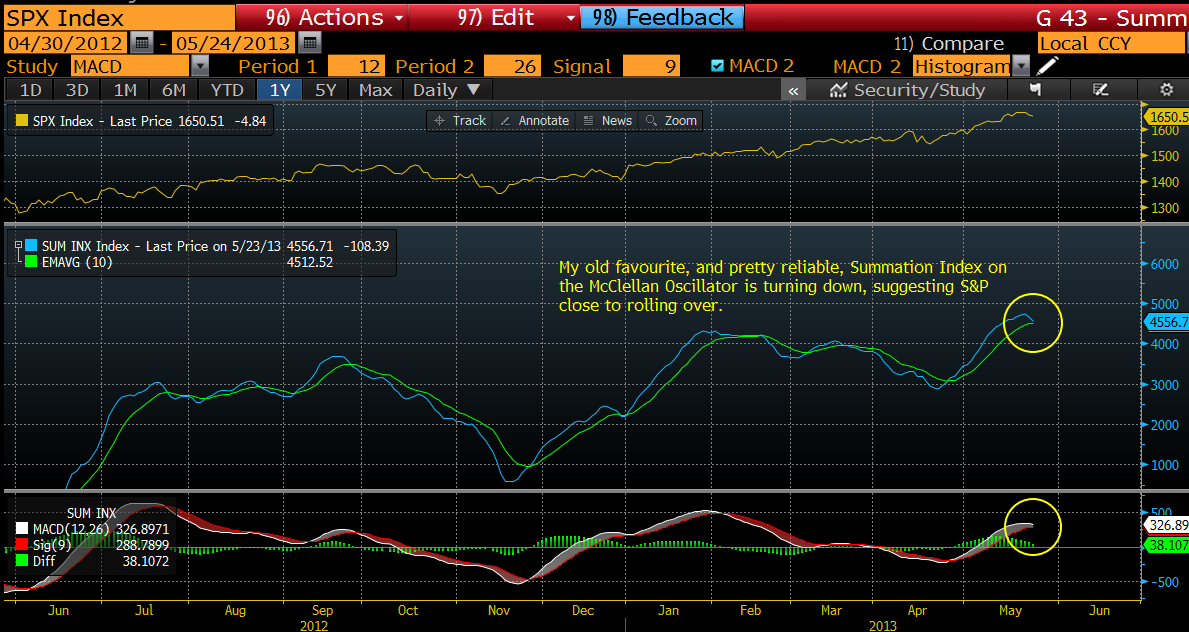
Task: Activate the Track crosshair tool
Action: (460, 121)
